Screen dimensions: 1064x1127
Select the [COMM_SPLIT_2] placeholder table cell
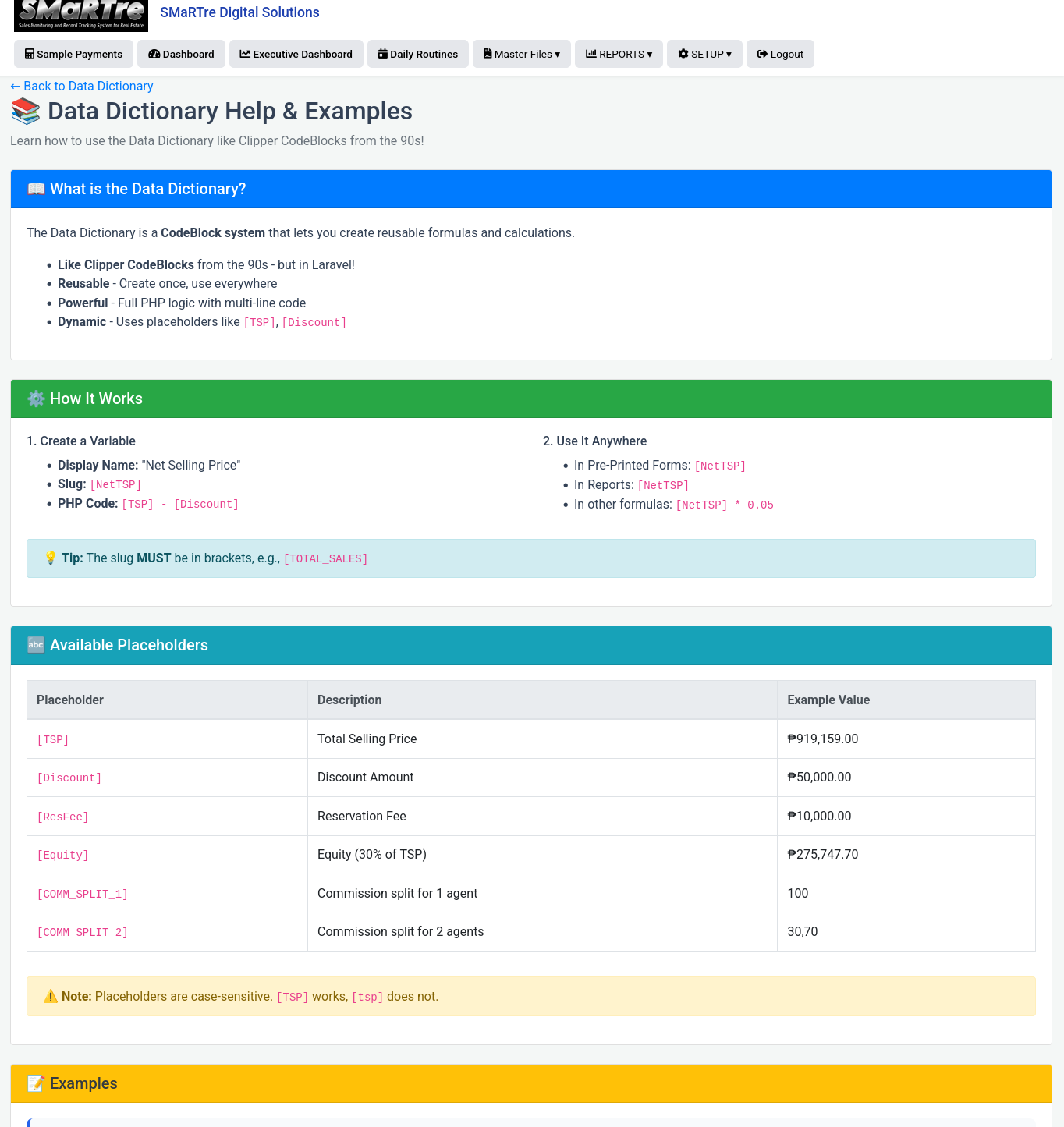(x=167, y=932)
